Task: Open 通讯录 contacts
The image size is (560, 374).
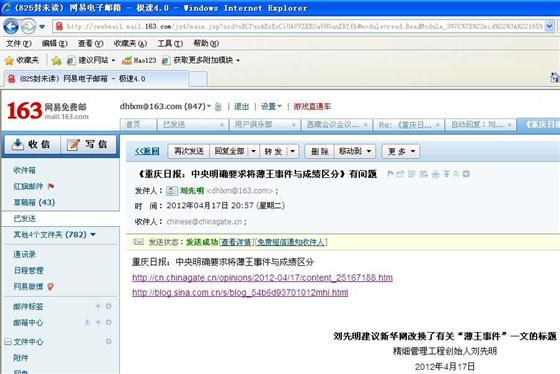Action: click(x=25, y=254)
